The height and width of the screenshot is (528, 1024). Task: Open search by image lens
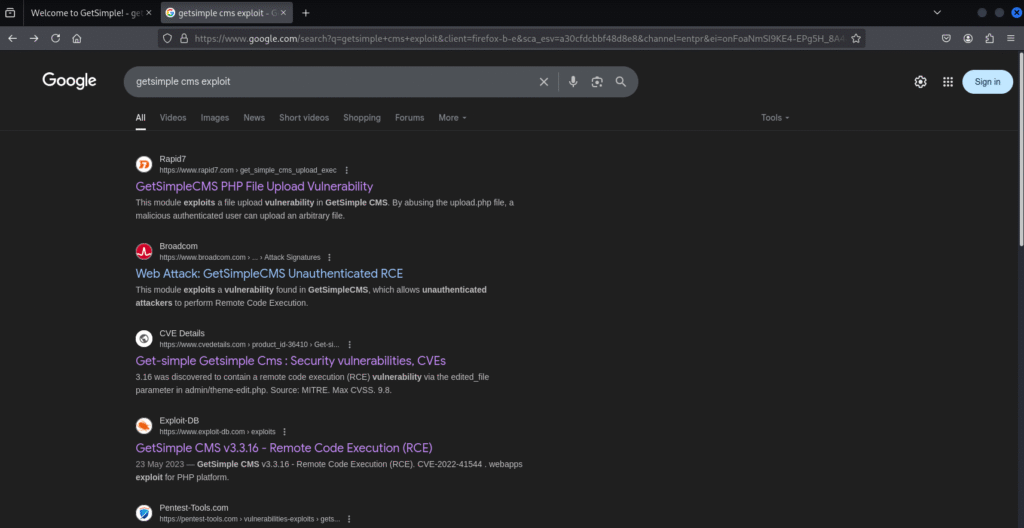click(597, 82)
